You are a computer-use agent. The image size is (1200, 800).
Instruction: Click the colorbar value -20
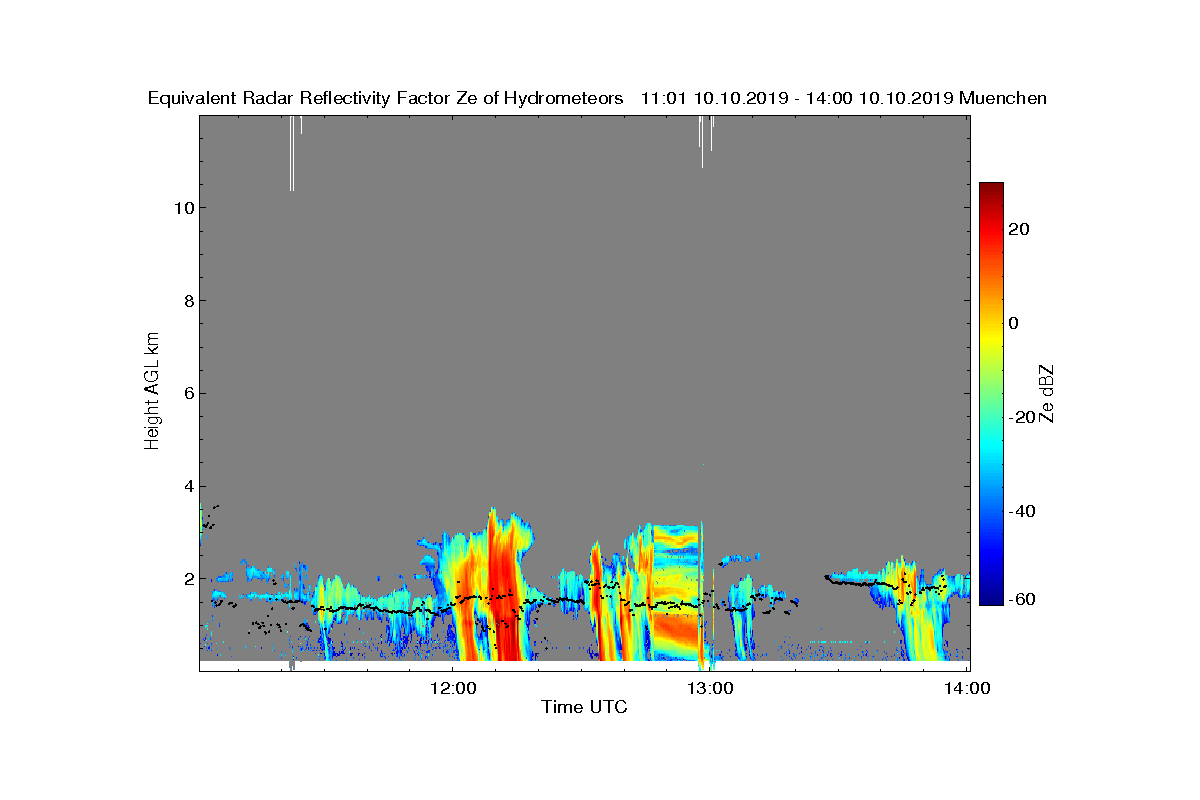(1021, 417)
